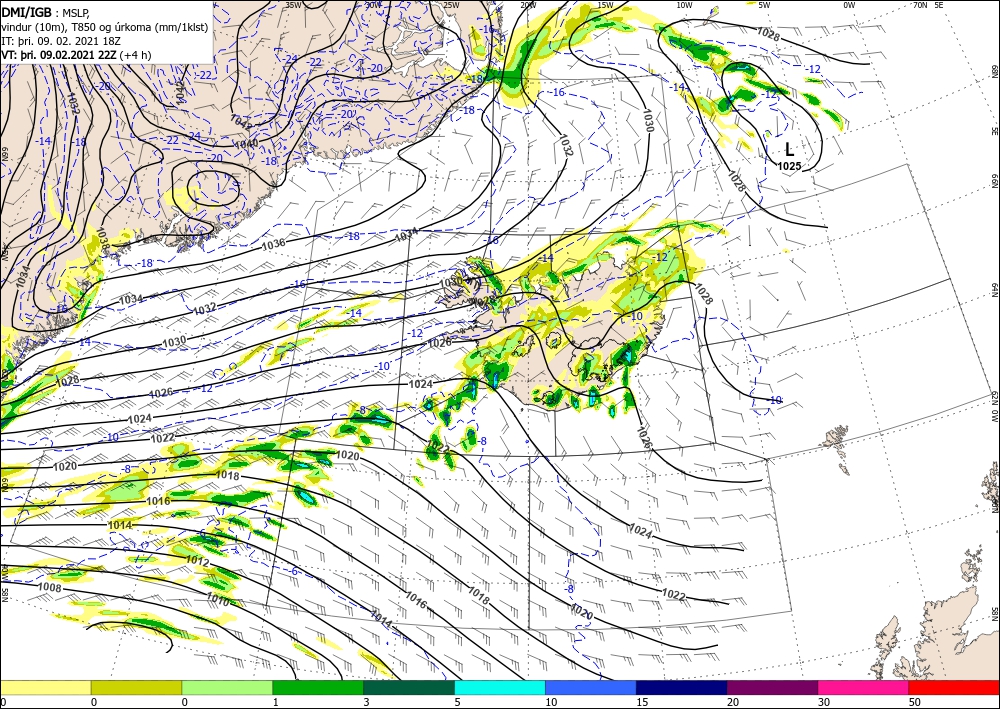The width and height of the screenshot is (1000, 709).
Task: Click the light green legend swatch
Action: (x=227, y=687)
